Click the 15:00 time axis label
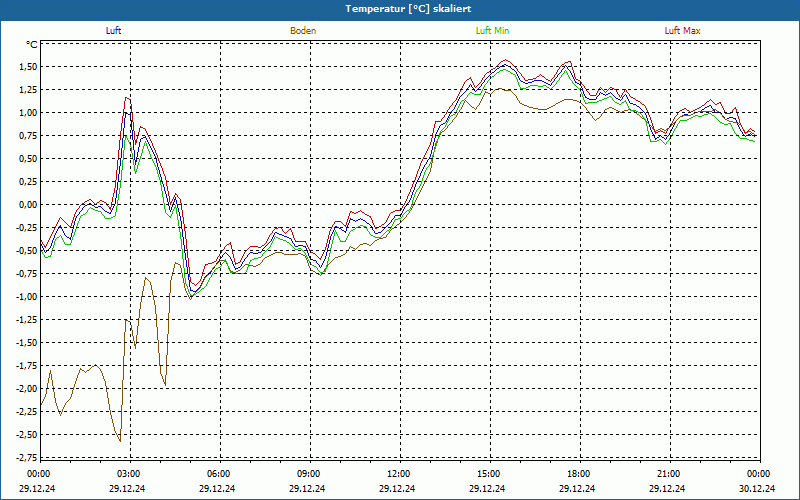This screenshot has width=800, height=500. point(488,474)
